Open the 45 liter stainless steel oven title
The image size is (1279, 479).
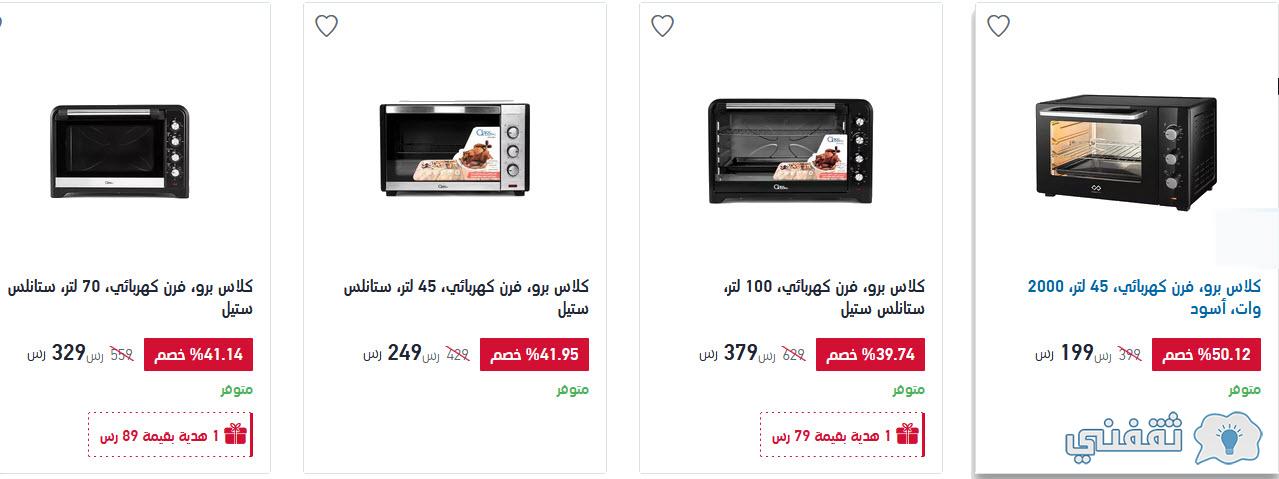466,298
